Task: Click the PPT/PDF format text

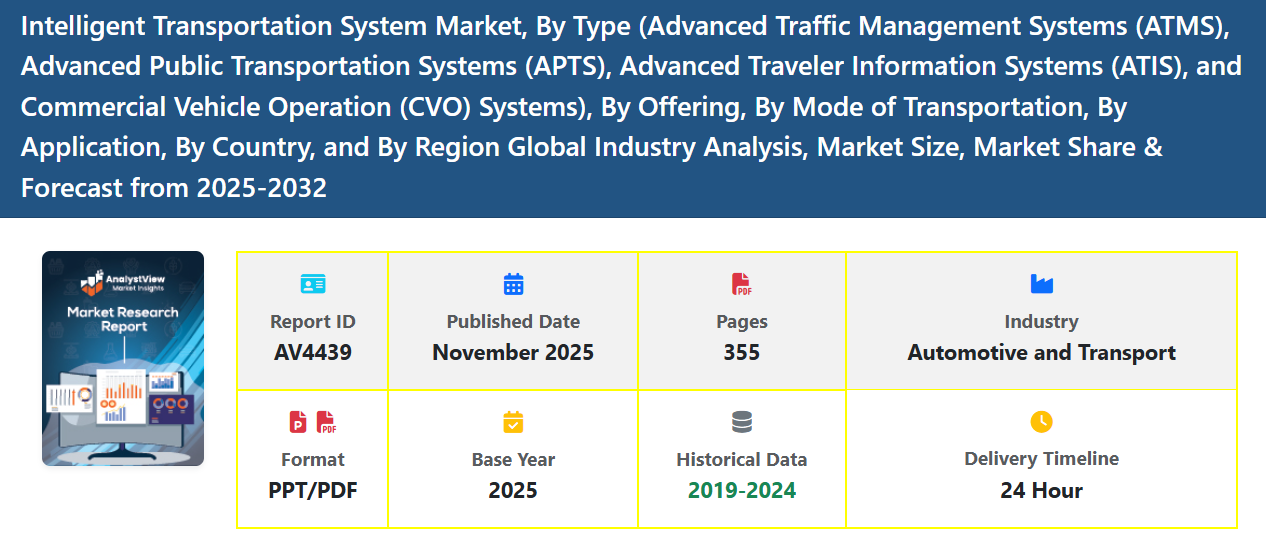Action: [x=313, y=491]
